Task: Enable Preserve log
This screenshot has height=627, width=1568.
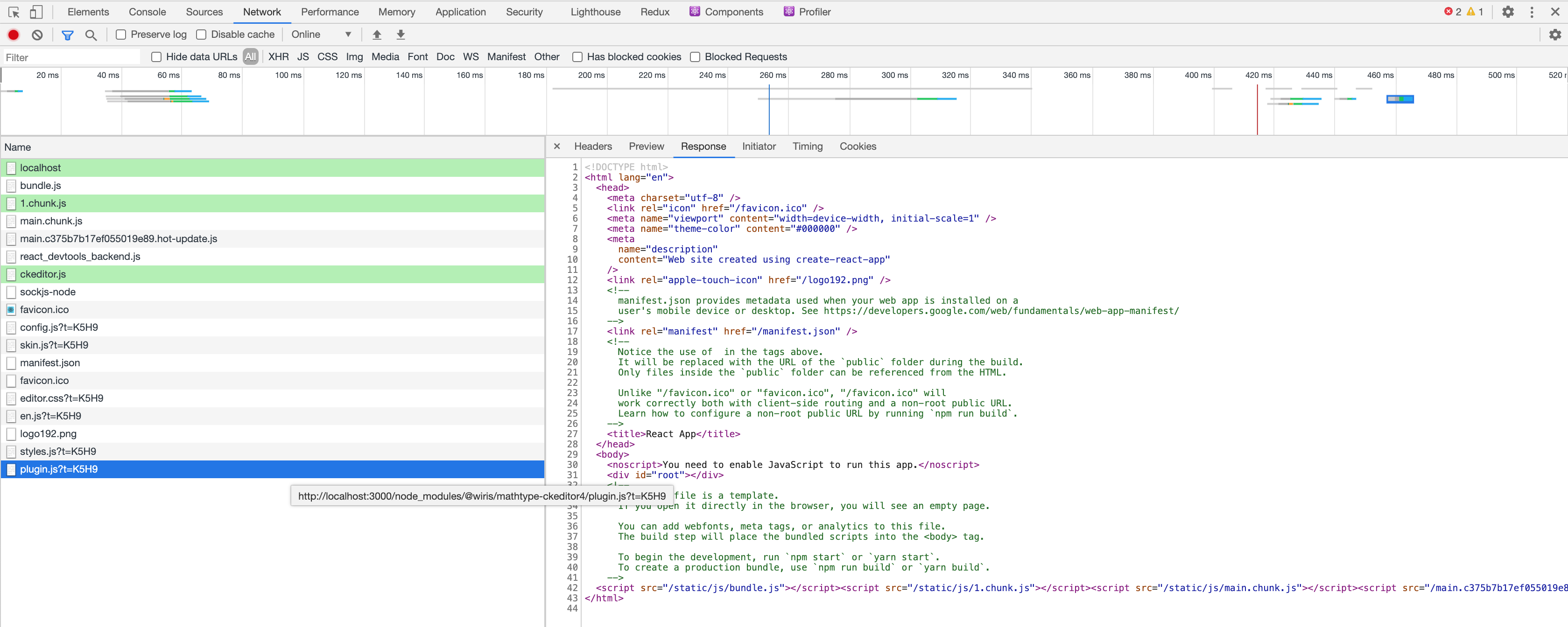Action: tap(121, 35)
